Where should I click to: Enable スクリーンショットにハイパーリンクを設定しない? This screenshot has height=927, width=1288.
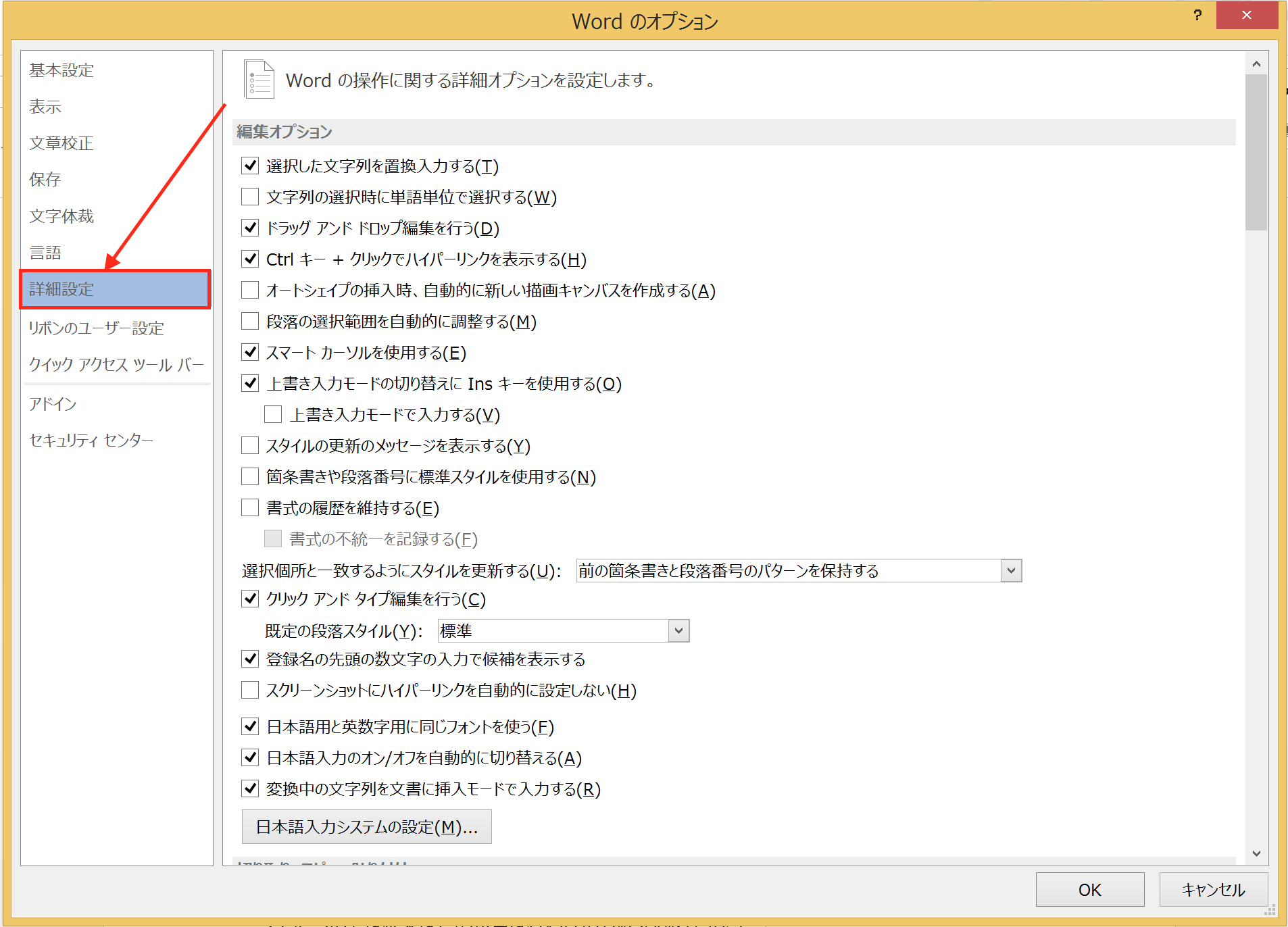tap(250, 690)
